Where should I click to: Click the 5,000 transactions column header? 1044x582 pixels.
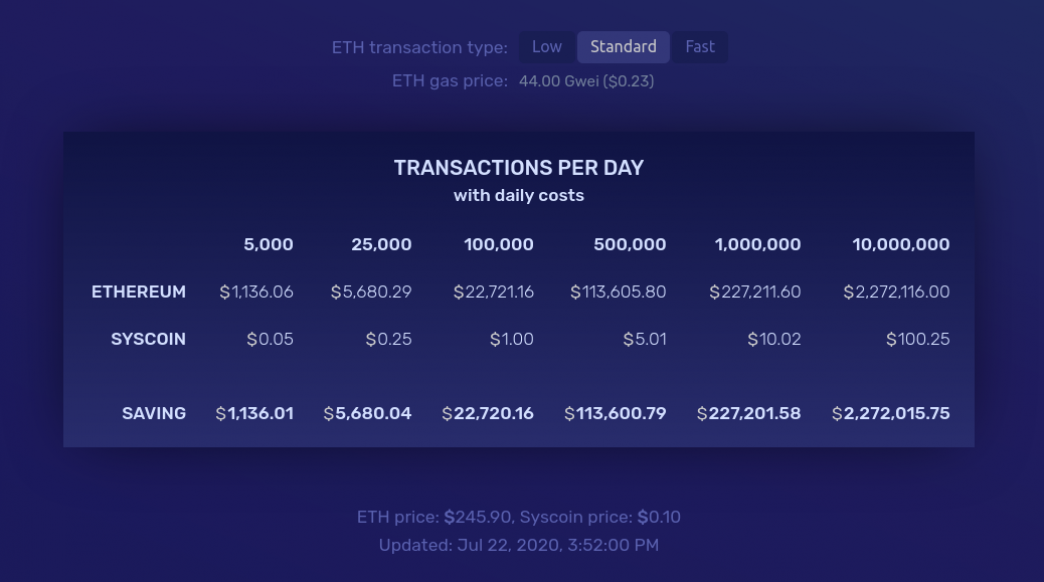(x=268, y=244)
